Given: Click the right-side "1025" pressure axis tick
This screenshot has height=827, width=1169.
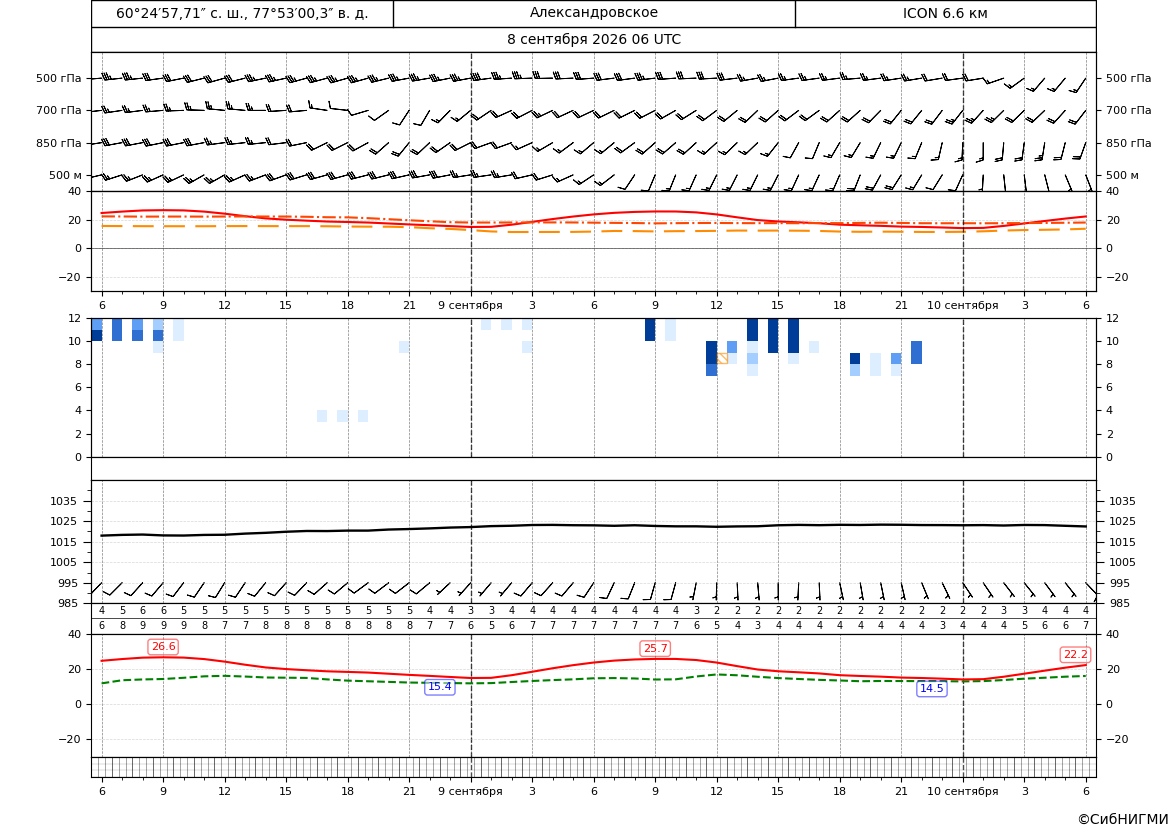Looking at the screenshot, I should pyautogui.click(x=1122, y=521).
